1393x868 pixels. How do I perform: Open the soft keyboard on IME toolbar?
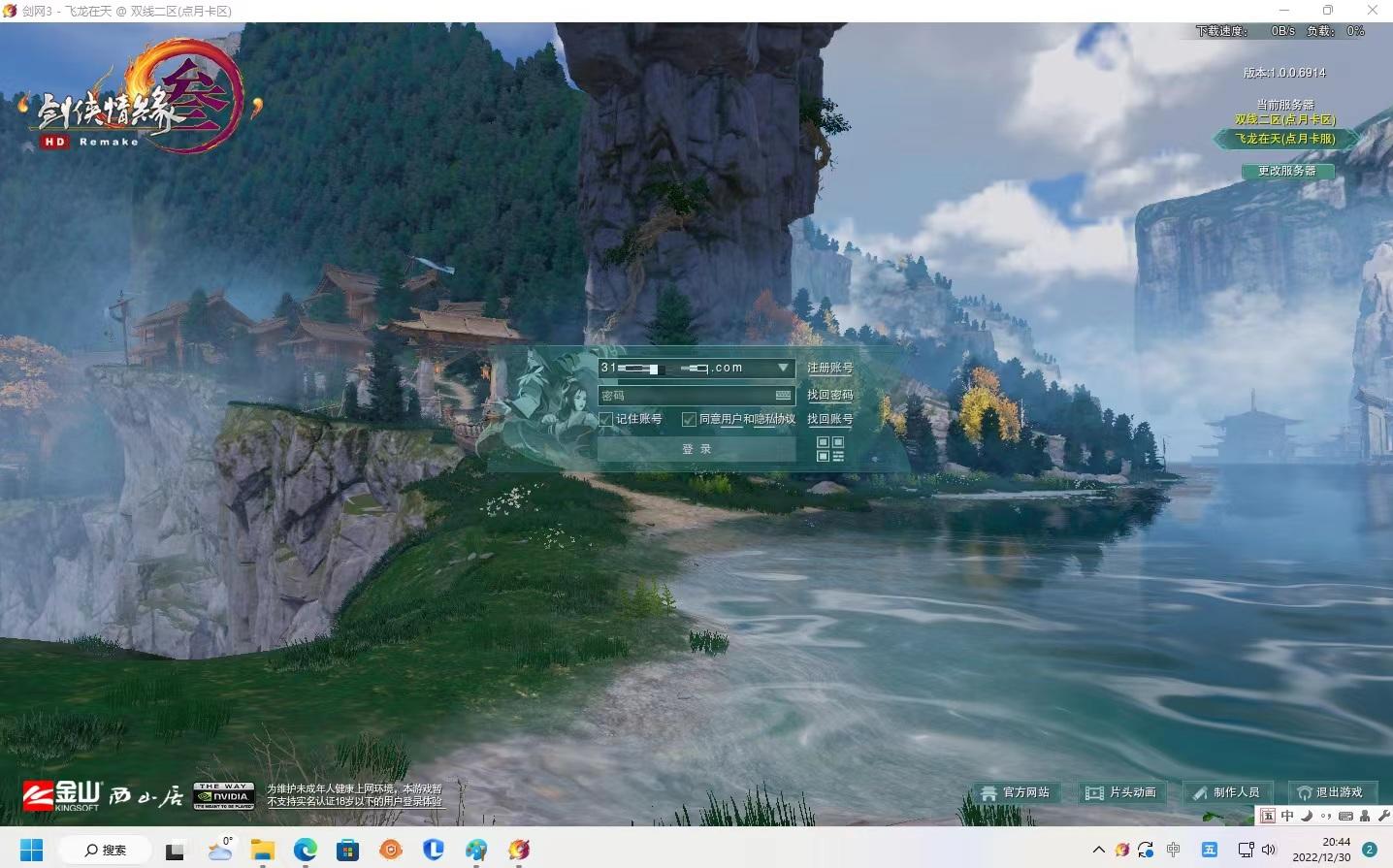(1345, 816)
